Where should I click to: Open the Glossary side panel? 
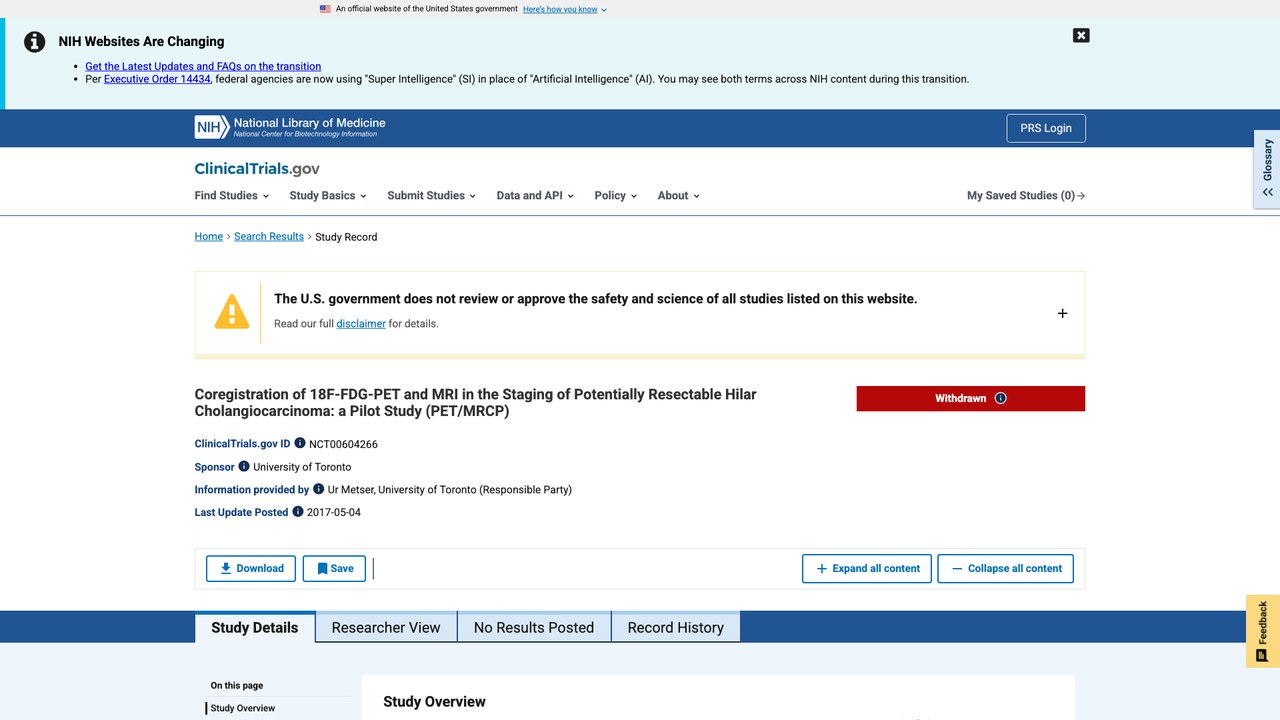(x=1267, y=168)
